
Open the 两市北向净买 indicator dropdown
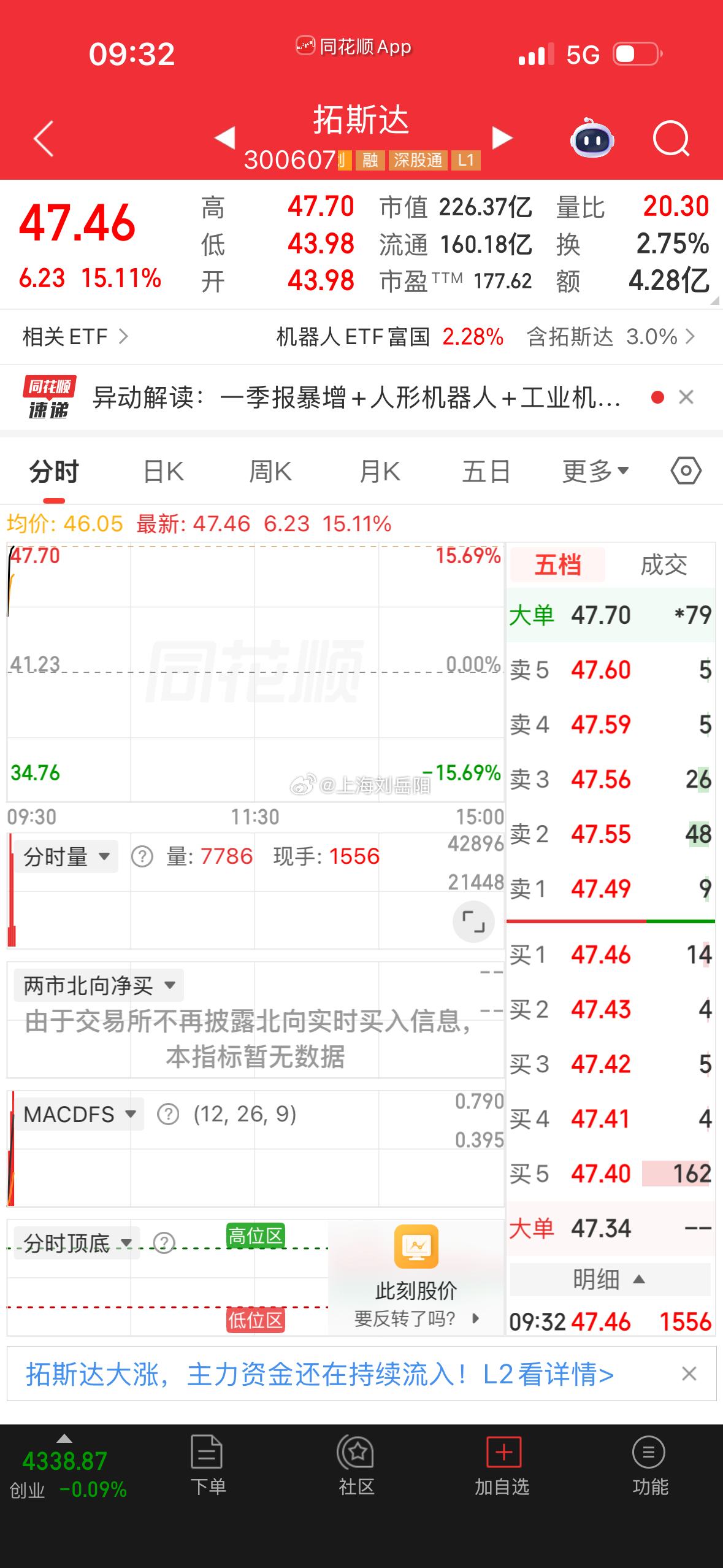(x=99, y=985)
